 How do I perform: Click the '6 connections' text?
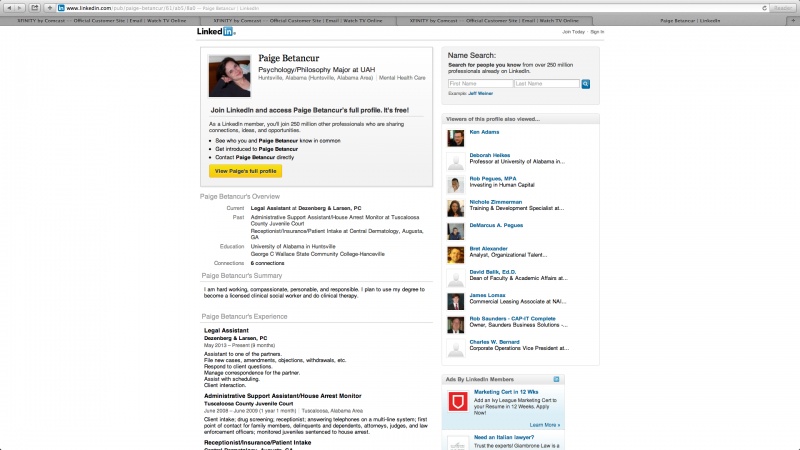tap(267, 263)
